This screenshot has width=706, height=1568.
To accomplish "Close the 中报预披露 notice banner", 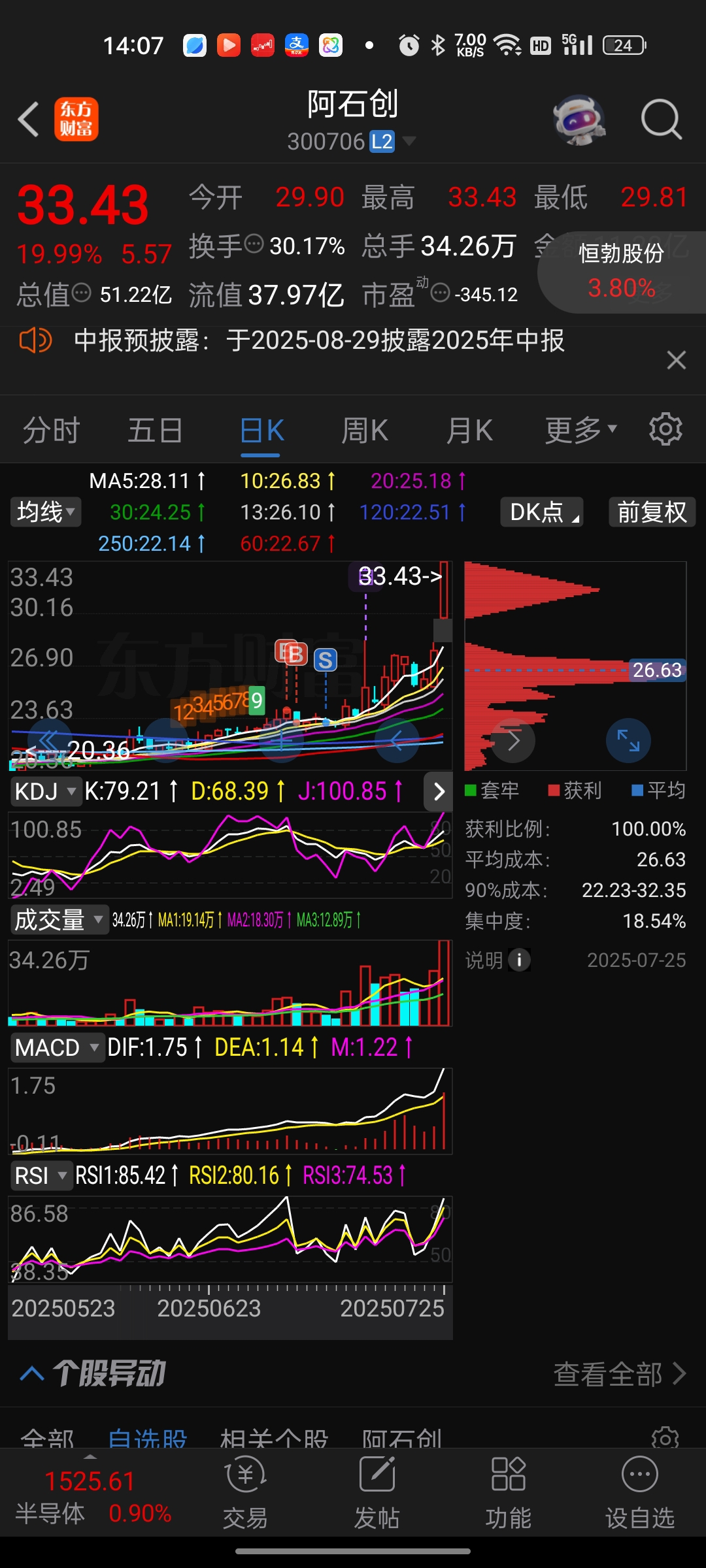I will click(676, 360).
